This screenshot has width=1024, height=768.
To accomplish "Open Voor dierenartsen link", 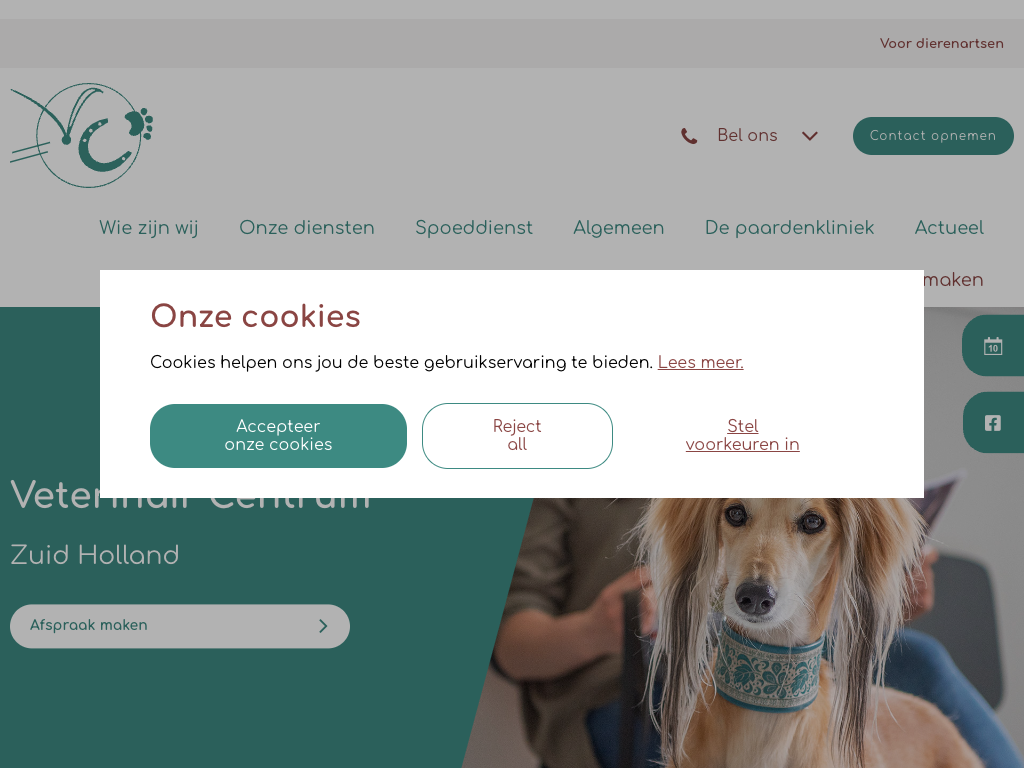I will pos(941,43).
